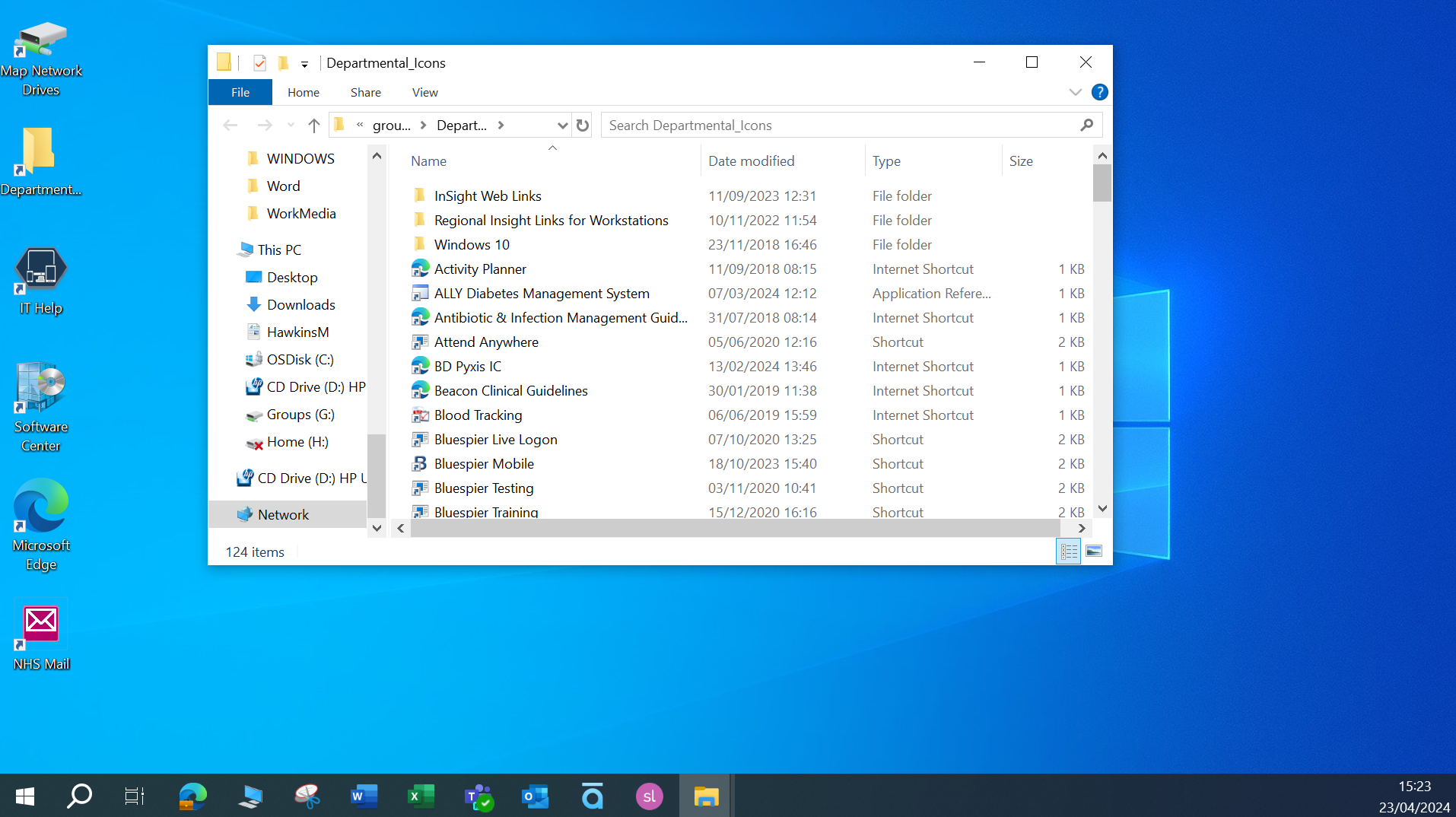Open Word from the taskbar

tap(364, 796)
